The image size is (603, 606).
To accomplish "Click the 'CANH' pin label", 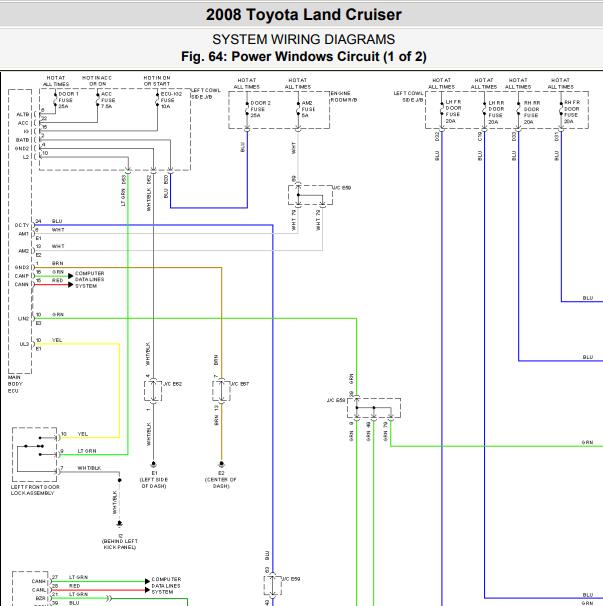I will click(x=39, y=581).
